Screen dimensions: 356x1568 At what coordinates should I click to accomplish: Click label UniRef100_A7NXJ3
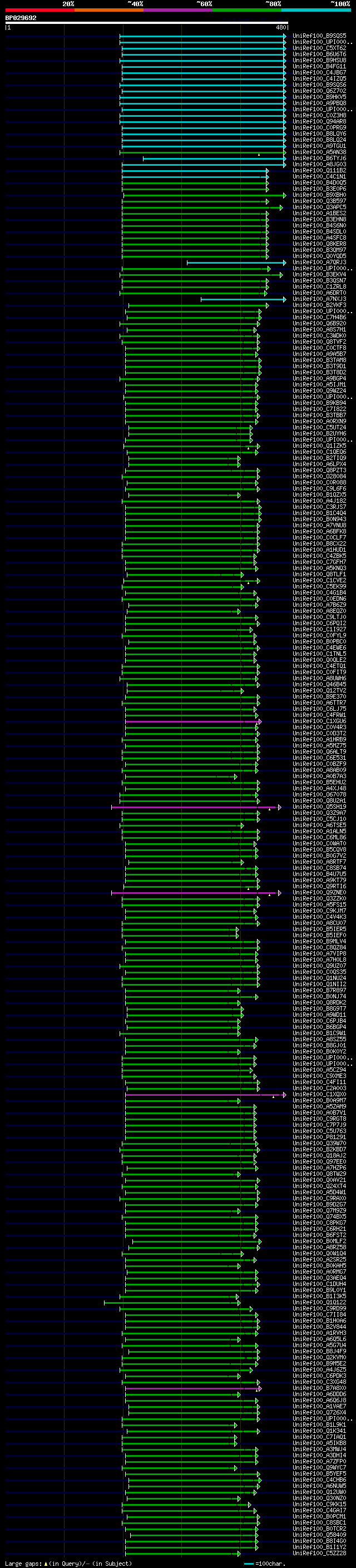pyautogui.click(x=319, y=299)
